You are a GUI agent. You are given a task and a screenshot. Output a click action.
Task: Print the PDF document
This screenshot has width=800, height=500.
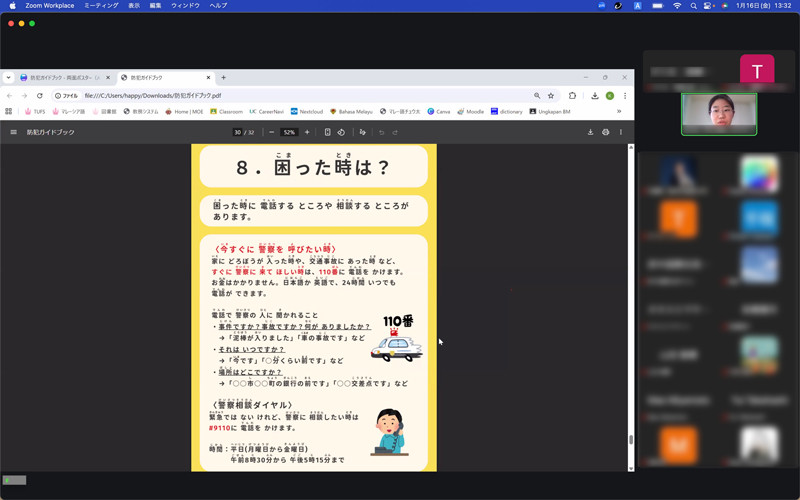606,132
